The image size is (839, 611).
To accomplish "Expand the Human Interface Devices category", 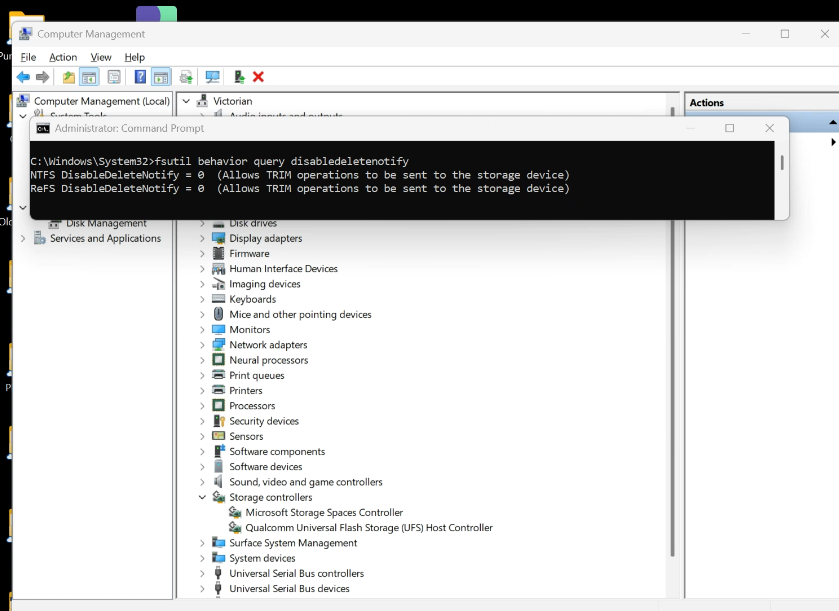I will click(202, 269).
